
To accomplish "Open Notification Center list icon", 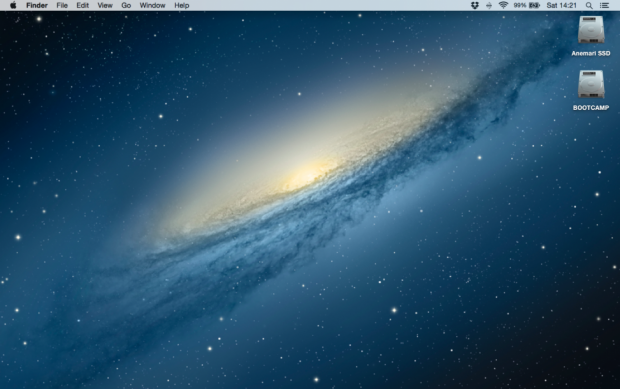I will click(605, 6).
